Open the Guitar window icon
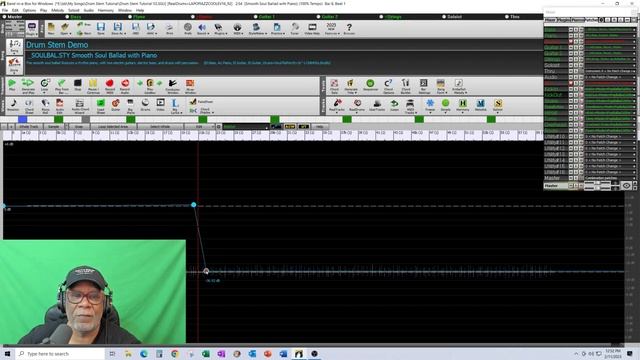 pyautogui.click(x=116, y=105)
